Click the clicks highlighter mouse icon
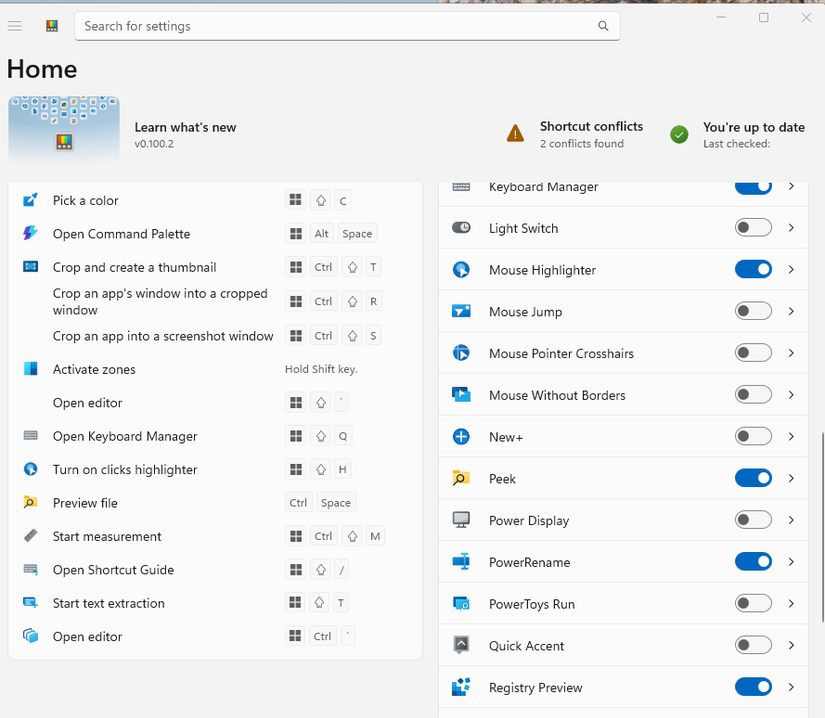Screen dimensions: 825x718 pyautogui.click(x=31, y=469)
